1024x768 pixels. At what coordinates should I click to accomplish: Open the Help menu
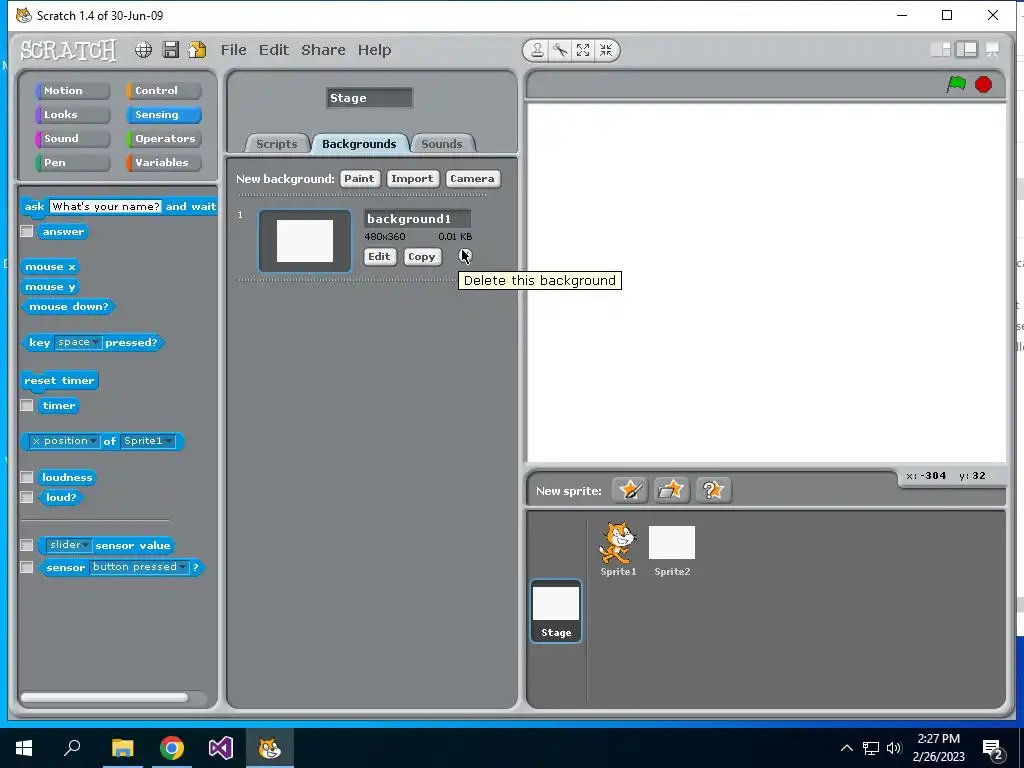(374, 50)
